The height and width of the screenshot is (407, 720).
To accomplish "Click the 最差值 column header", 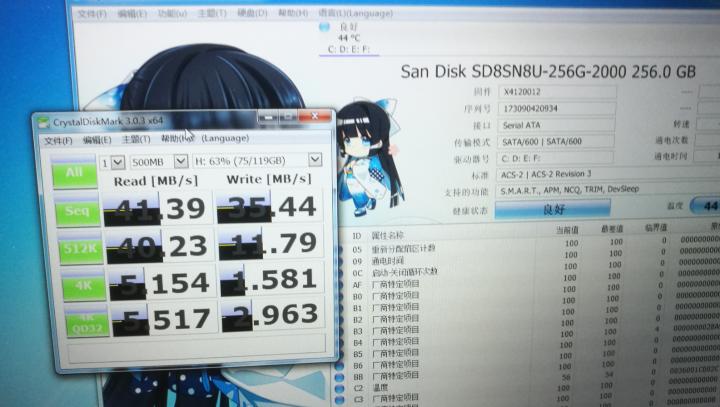I will [x=612, y=229].
